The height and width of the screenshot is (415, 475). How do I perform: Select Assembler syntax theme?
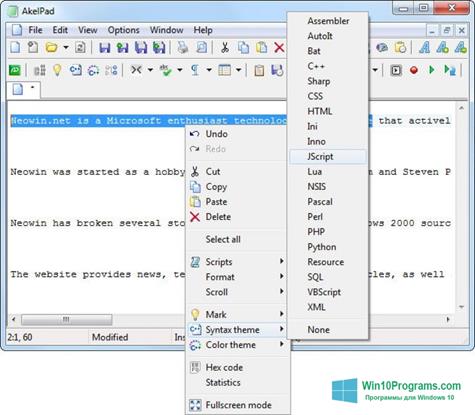point(328,21)
